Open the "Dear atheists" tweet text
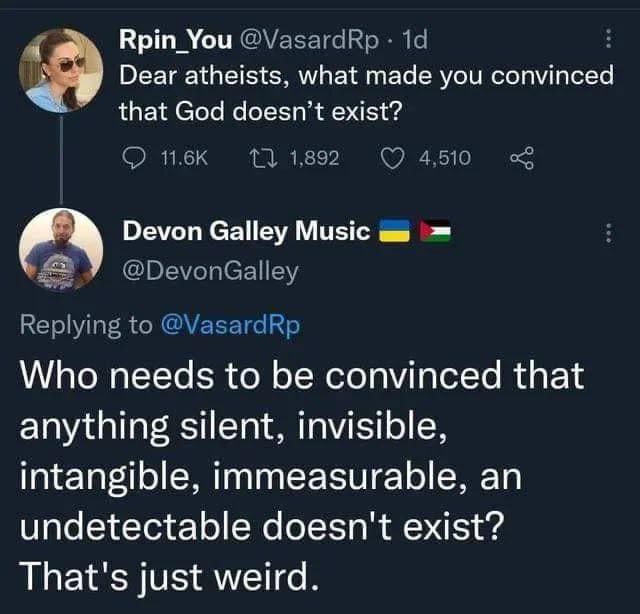This screenshot has height=614, width=640. click(x=365, y=92)
